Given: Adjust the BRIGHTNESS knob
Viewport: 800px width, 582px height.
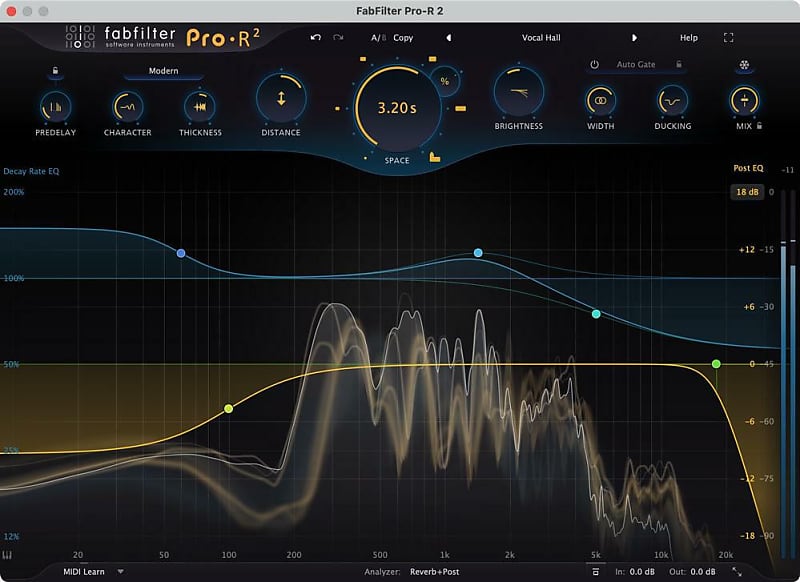Looking at the screenshot, I should 517,100.
